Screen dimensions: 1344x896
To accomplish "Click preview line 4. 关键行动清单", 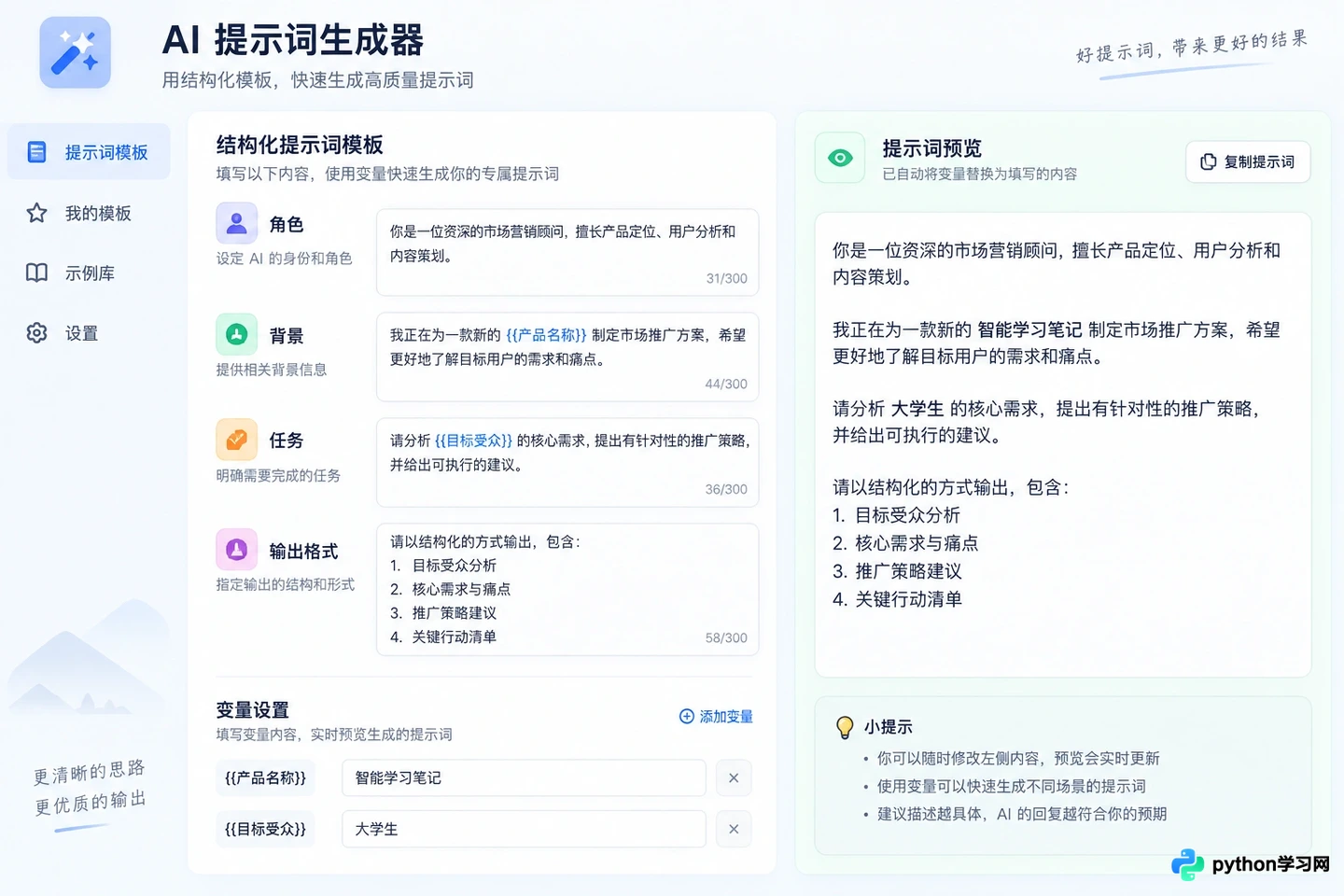I will 897,599.
